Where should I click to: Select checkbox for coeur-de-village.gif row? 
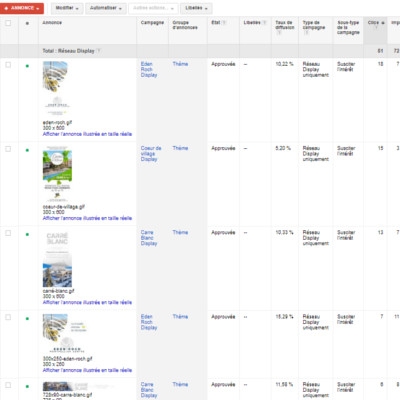(x=8, y=149)
